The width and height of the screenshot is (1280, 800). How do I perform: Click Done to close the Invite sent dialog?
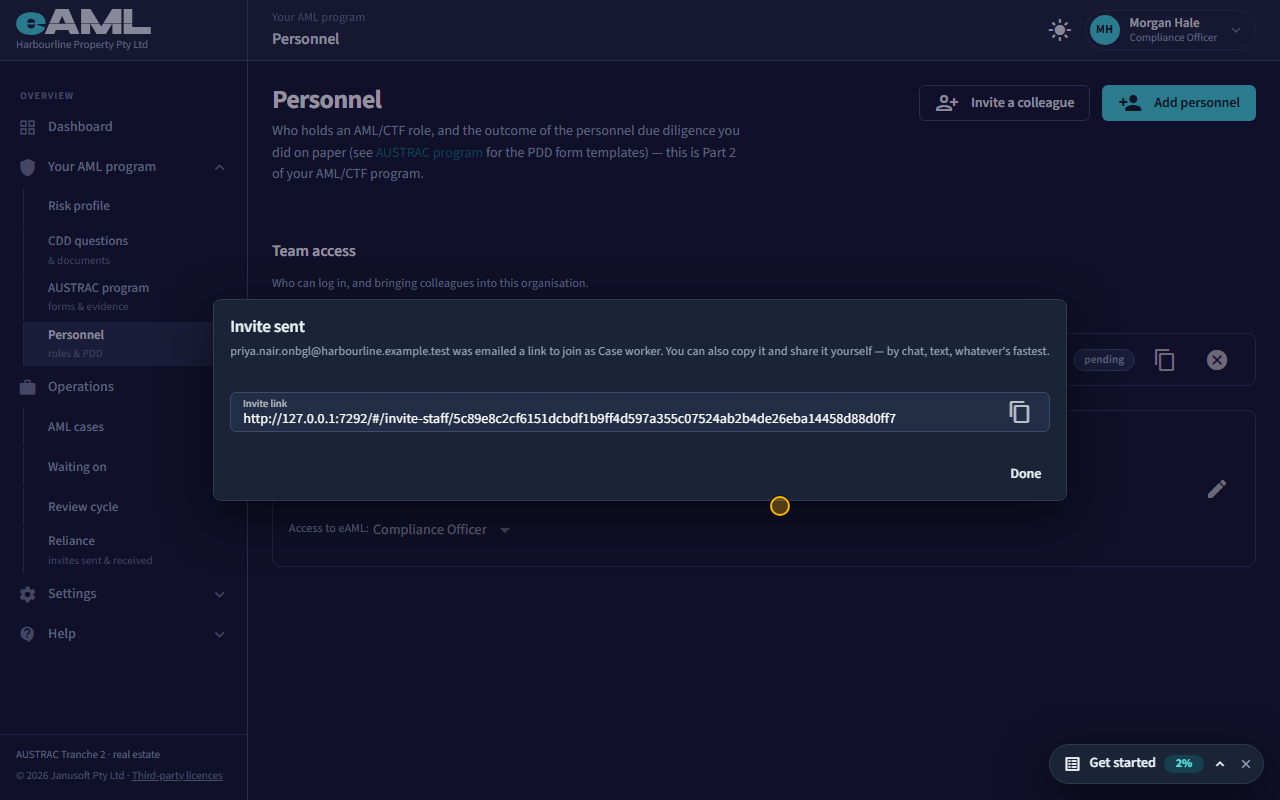pos(1025,474)
